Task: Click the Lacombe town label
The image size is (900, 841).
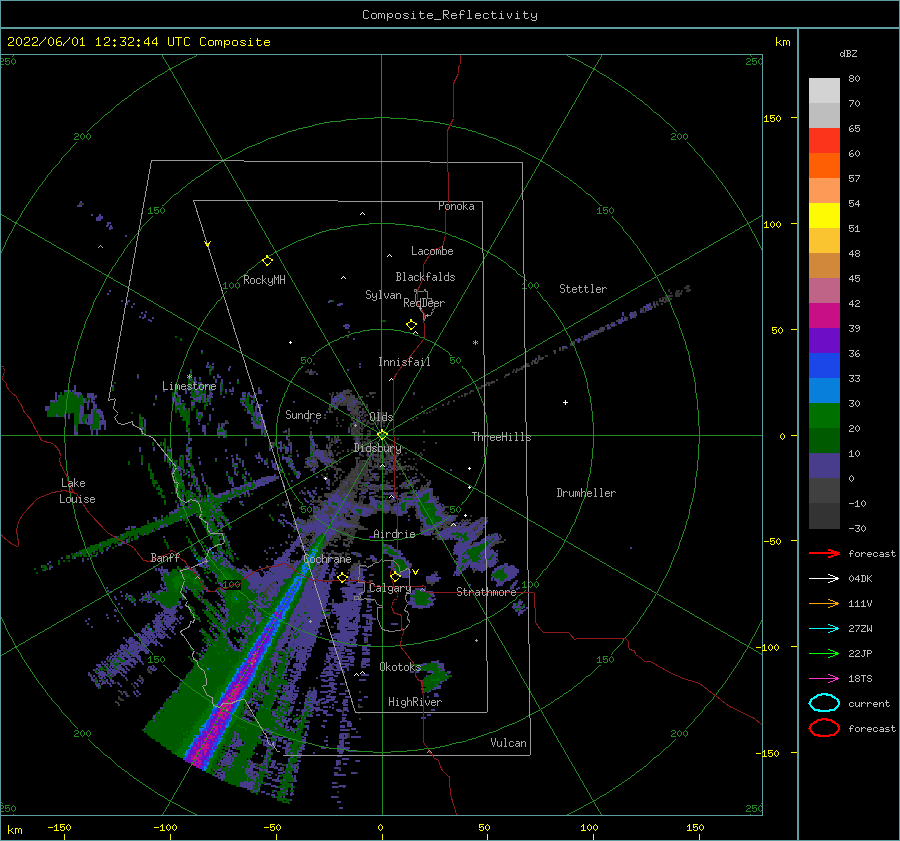Action: point(432,251)
